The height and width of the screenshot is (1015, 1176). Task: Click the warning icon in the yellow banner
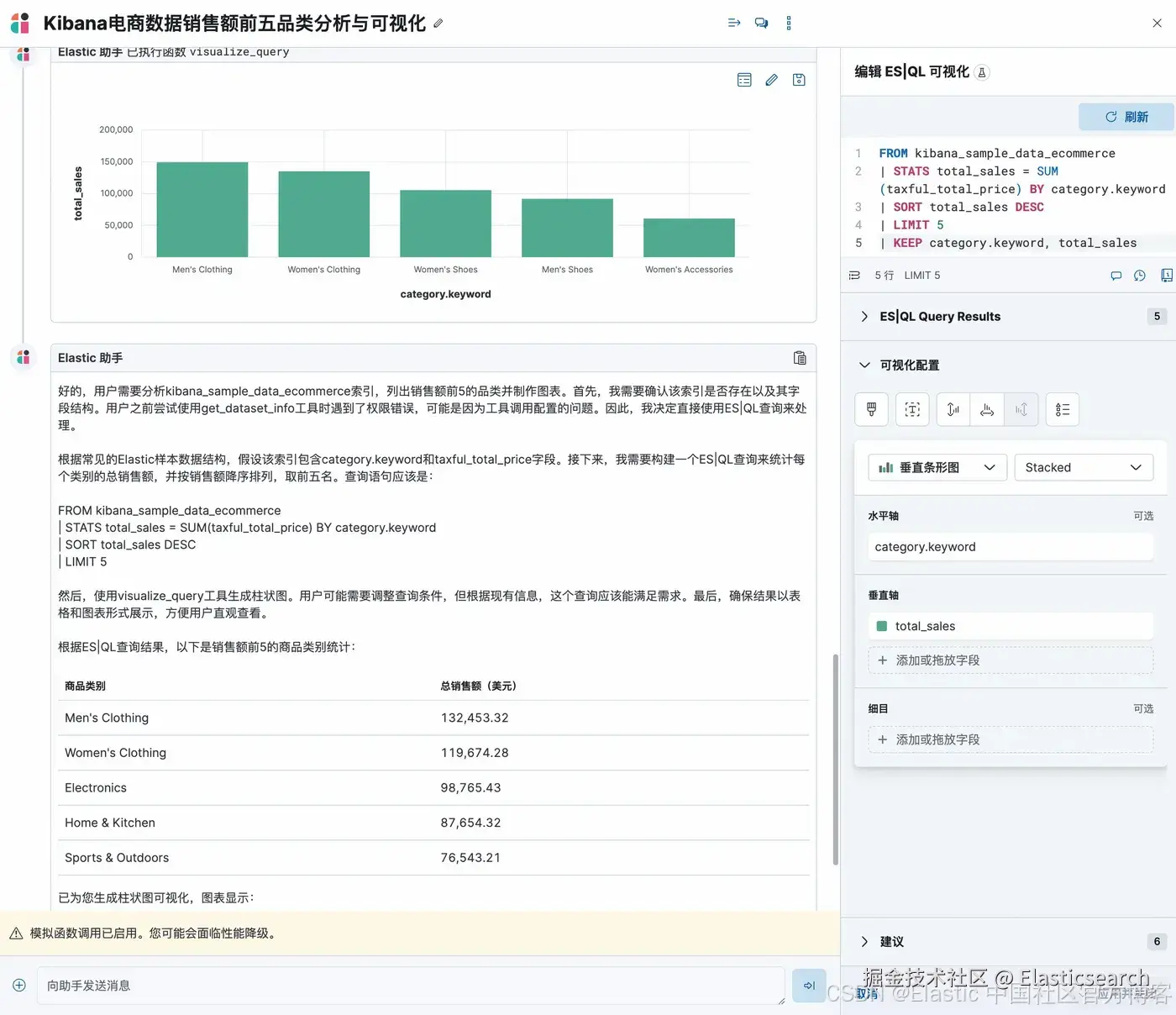pyautogui.click(x=16, y=933)
